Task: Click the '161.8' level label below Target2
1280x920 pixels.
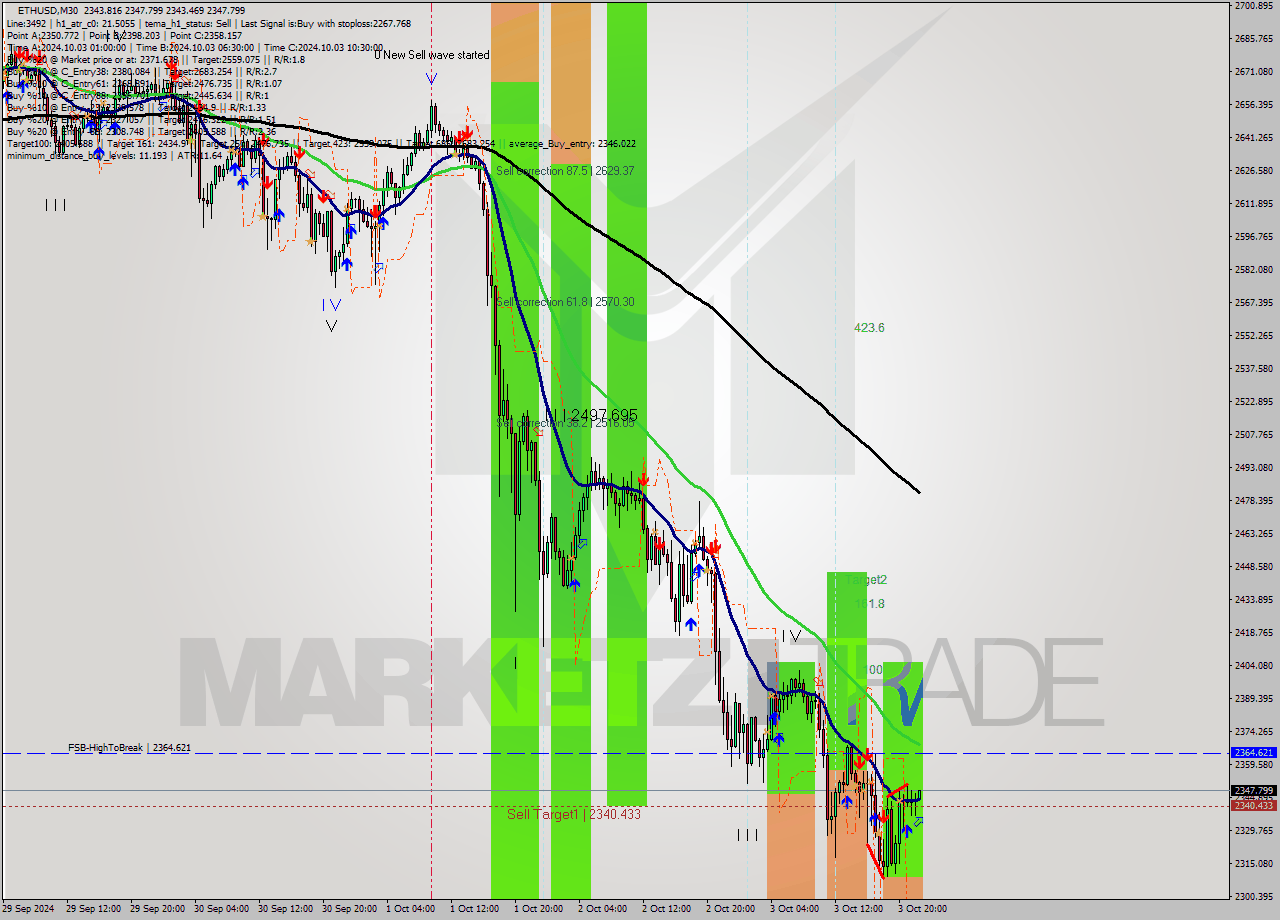Action: [x=869, y=604]
